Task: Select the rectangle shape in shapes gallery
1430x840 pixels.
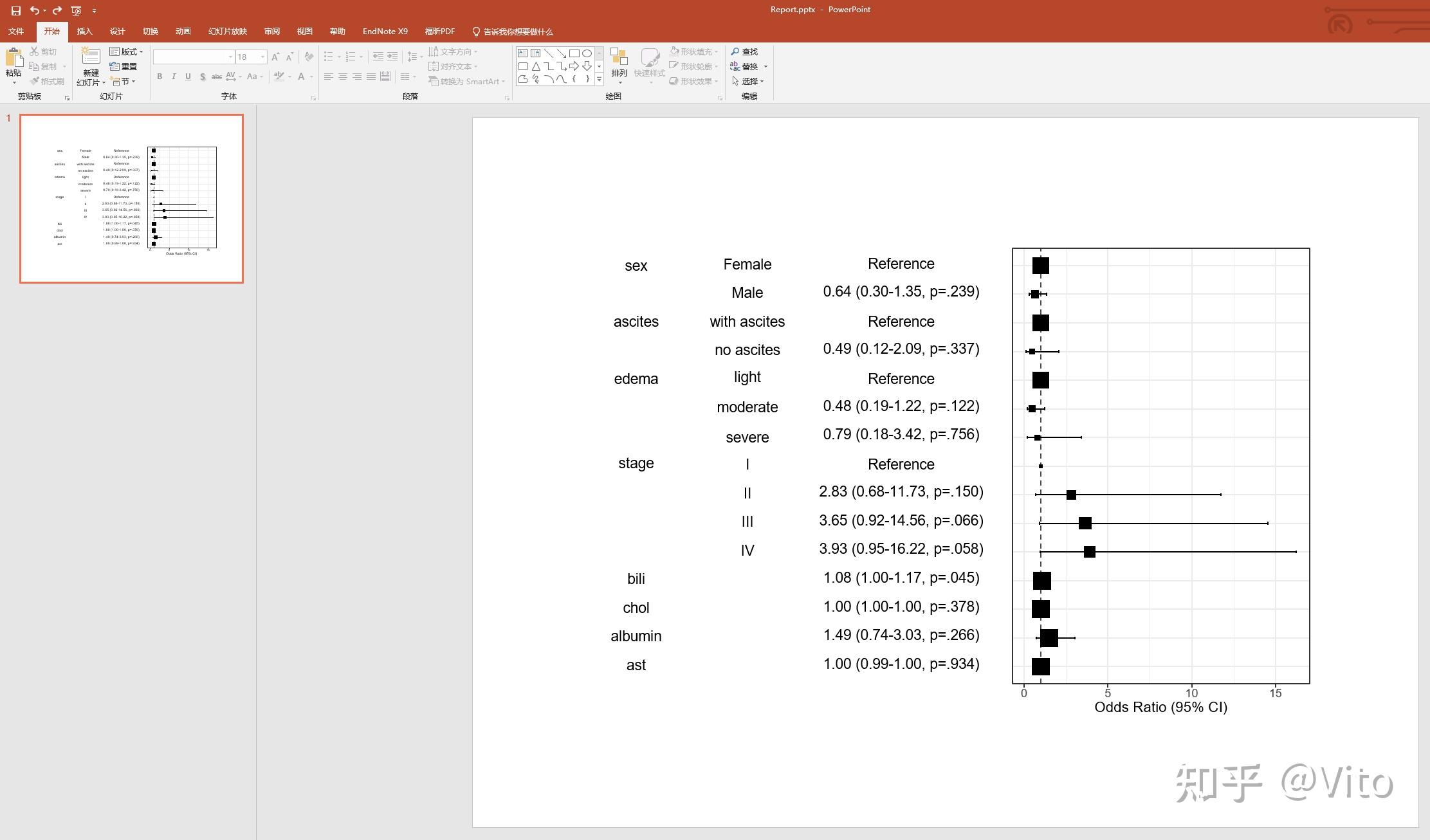Action: pos(574,53)
